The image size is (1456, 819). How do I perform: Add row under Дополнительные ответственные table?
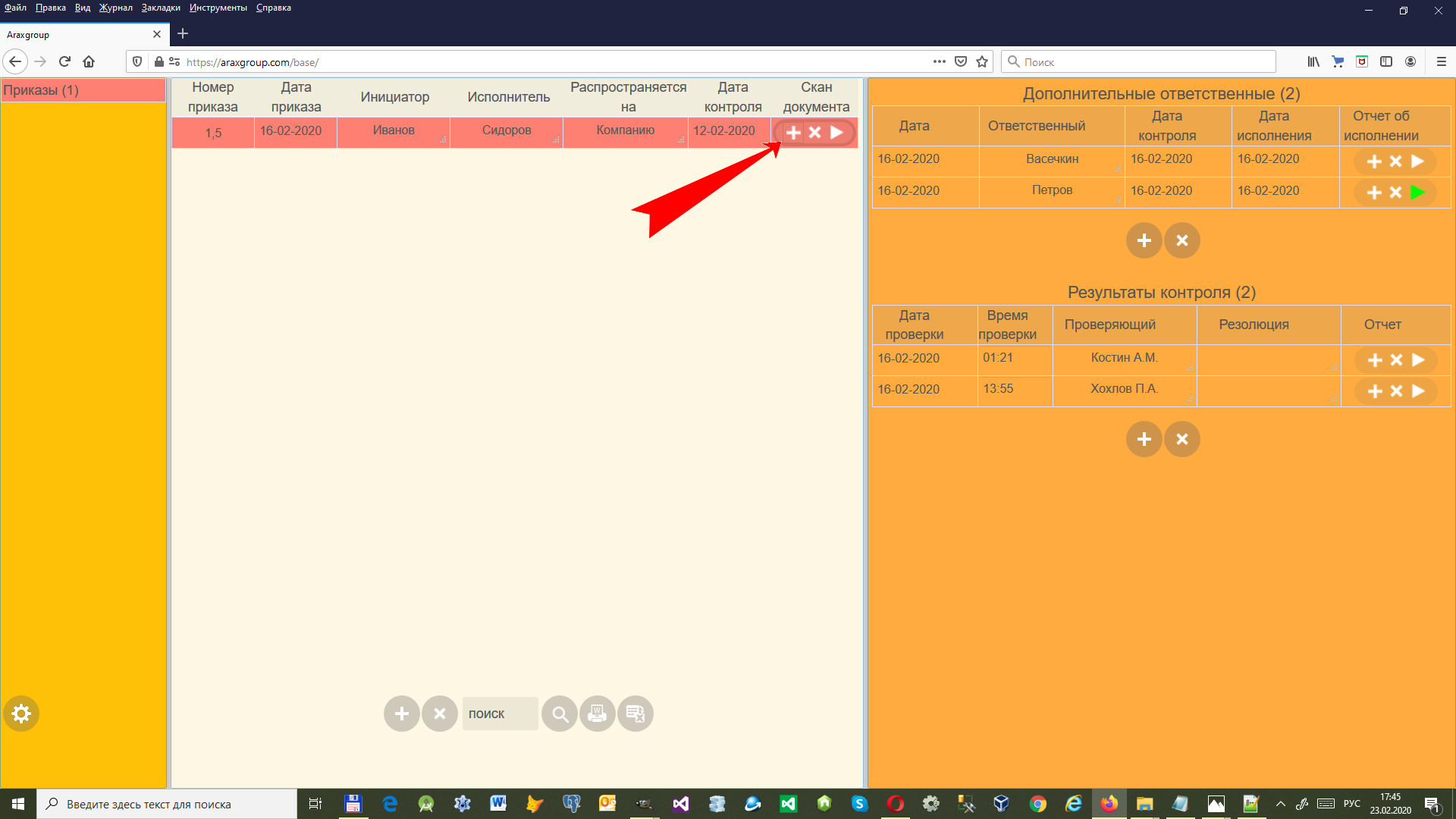coord(1144,240)
